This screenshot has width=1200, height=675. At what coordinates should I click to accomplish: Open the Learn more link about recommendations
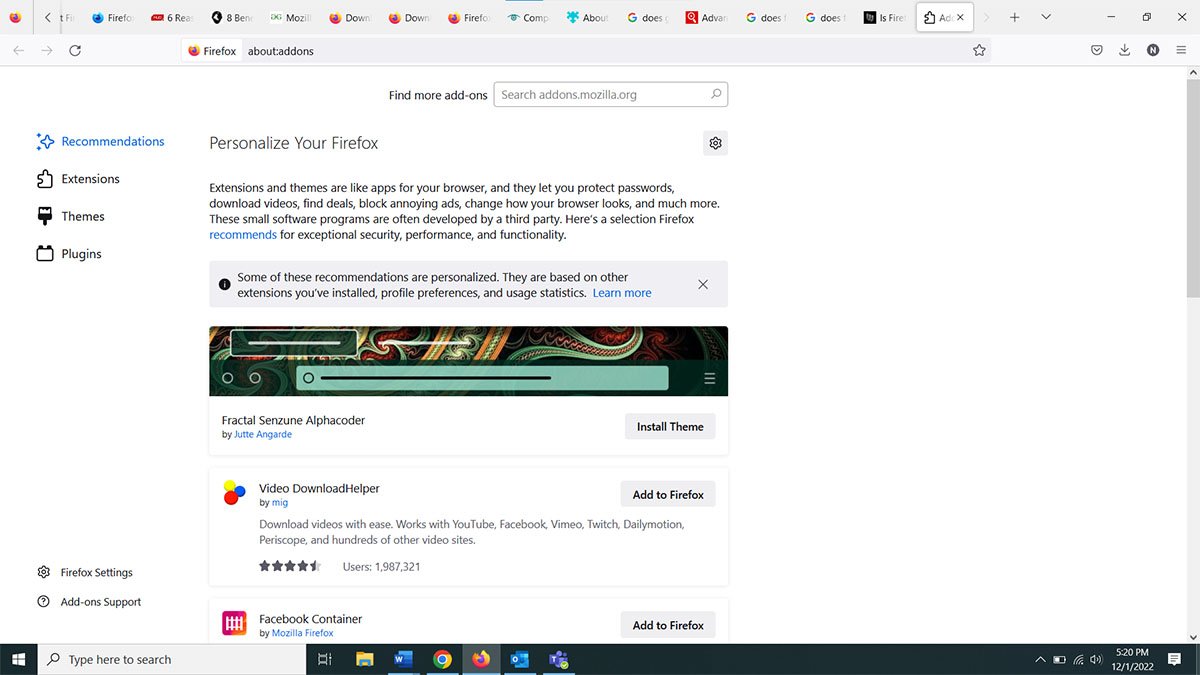pos(622,292)
